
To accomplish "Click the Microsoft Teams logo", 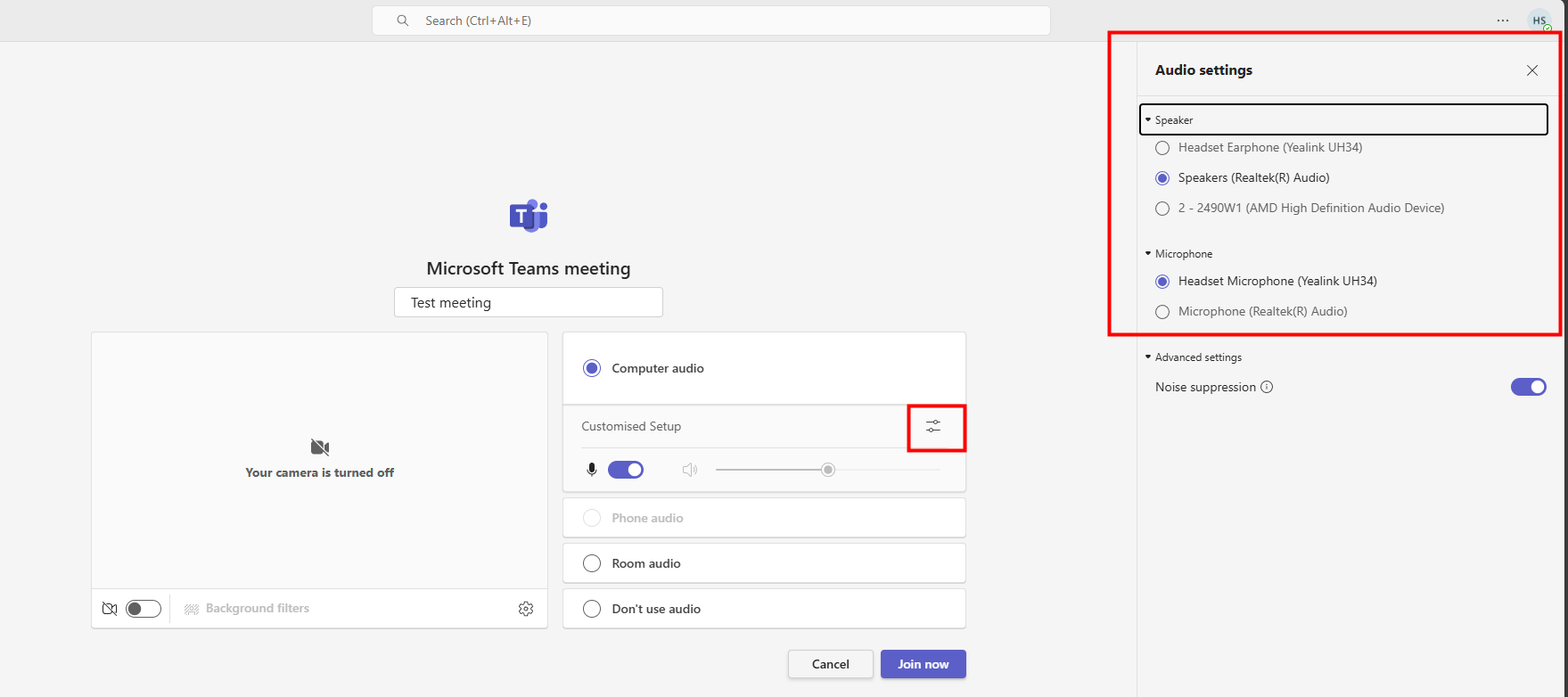I will (x=529, y=216).
